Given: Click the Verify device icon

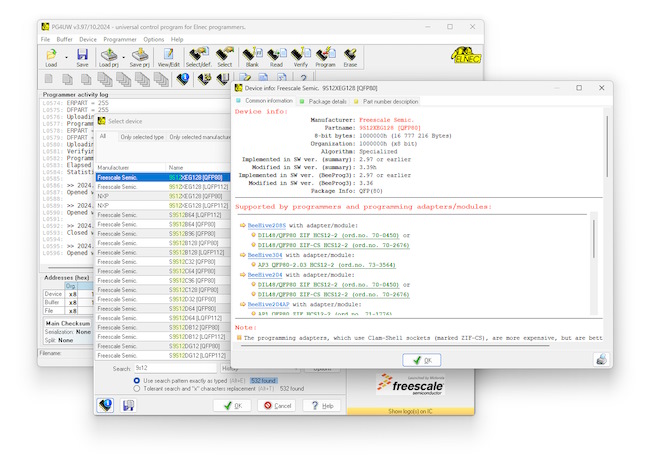Looking at the screenshot, I should [300, 57].
